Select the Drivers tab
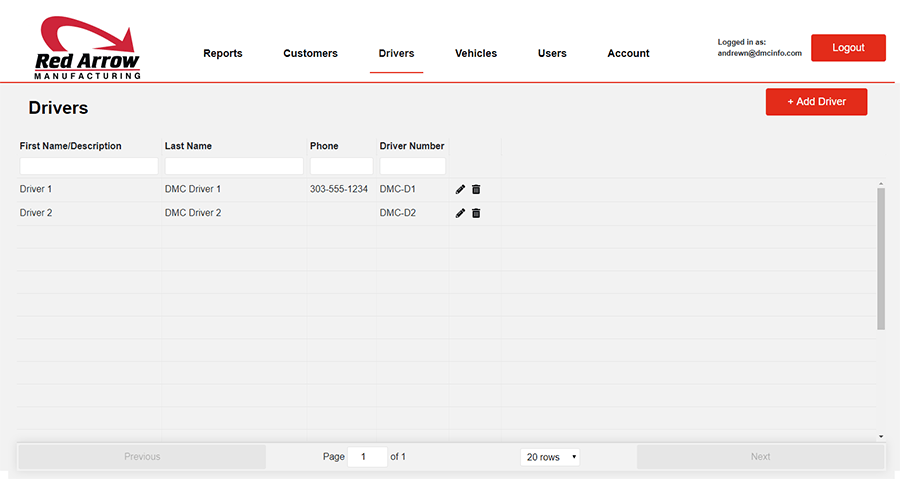This screenshot has height=479, width=900. pyautogui.click(x=396, y=54)
